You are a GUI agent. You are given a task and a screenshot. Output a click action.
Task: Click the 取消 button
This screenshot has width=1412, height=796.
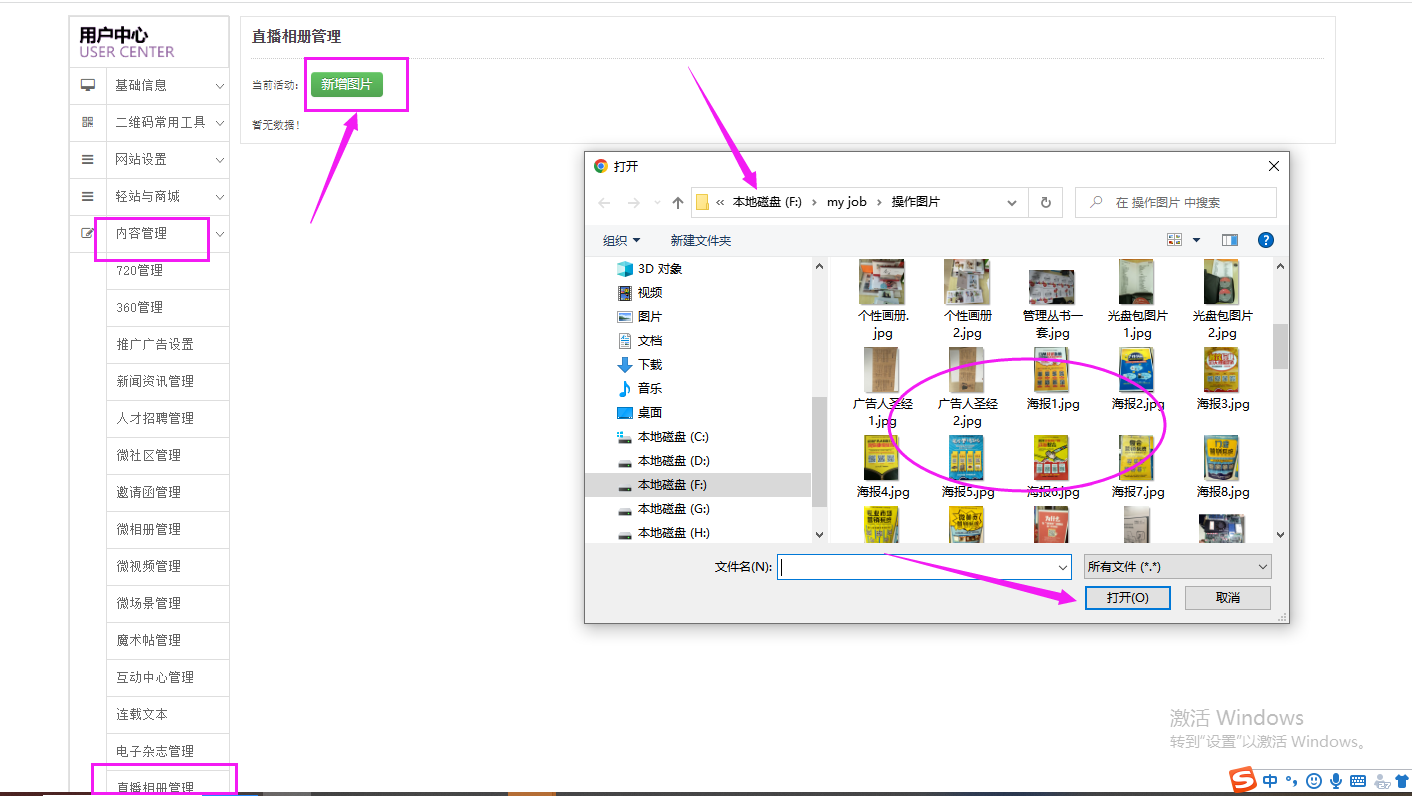coord(1227,597)
